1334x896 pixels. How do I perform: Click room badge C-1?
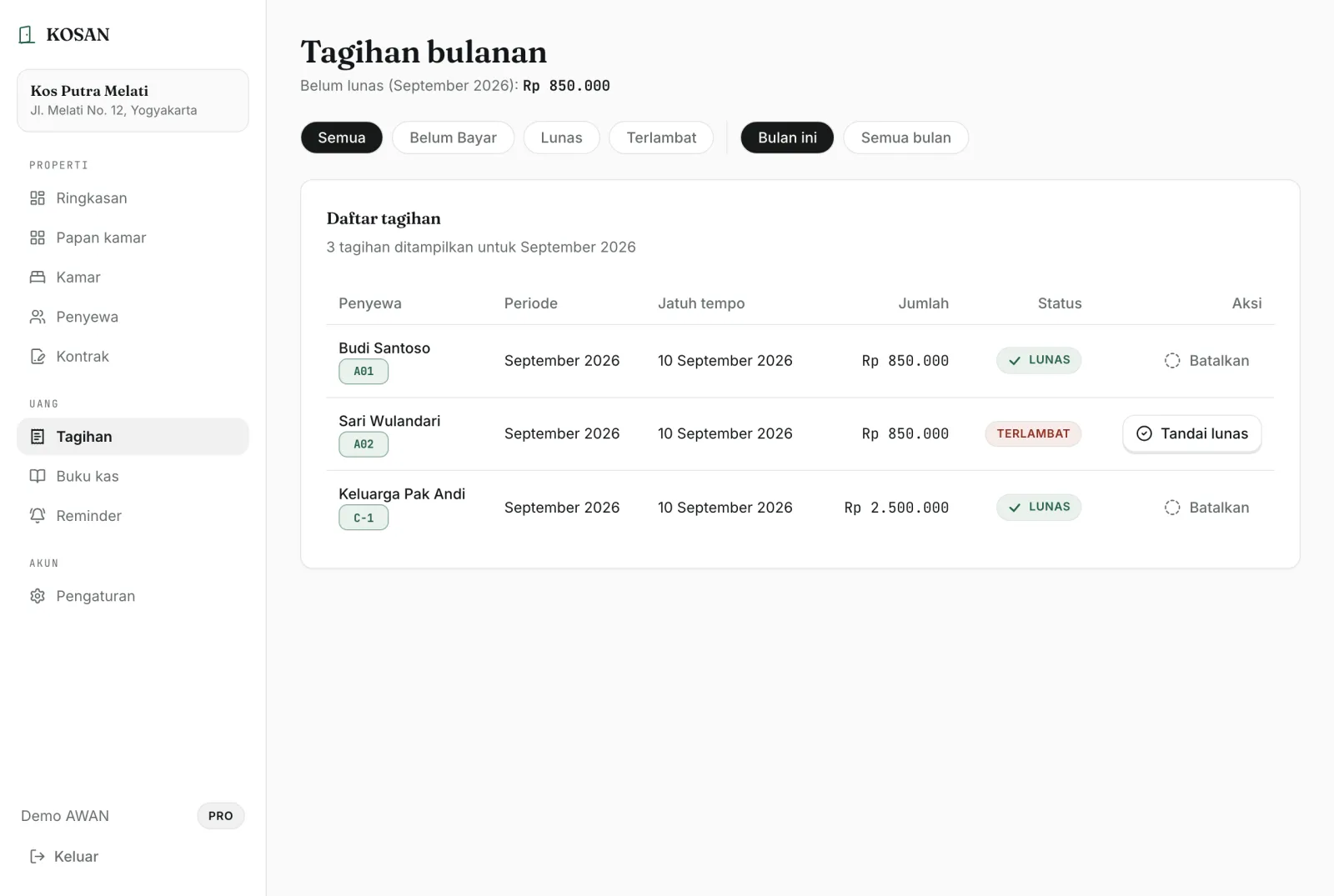point(364,518)
